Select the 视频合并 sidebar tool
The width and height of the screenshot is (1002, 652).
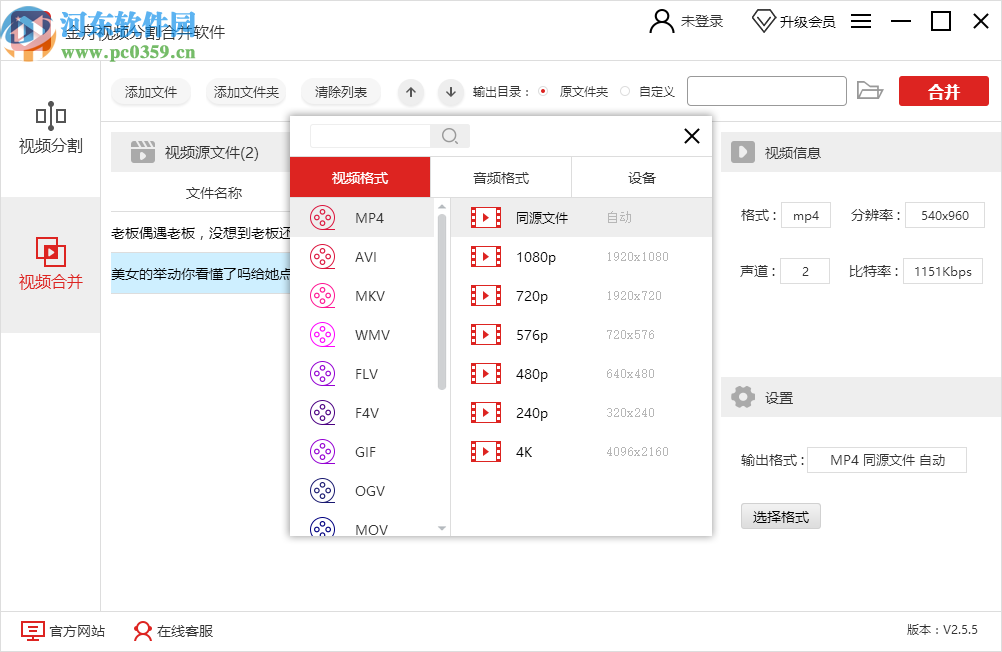(x=50, y=267)
